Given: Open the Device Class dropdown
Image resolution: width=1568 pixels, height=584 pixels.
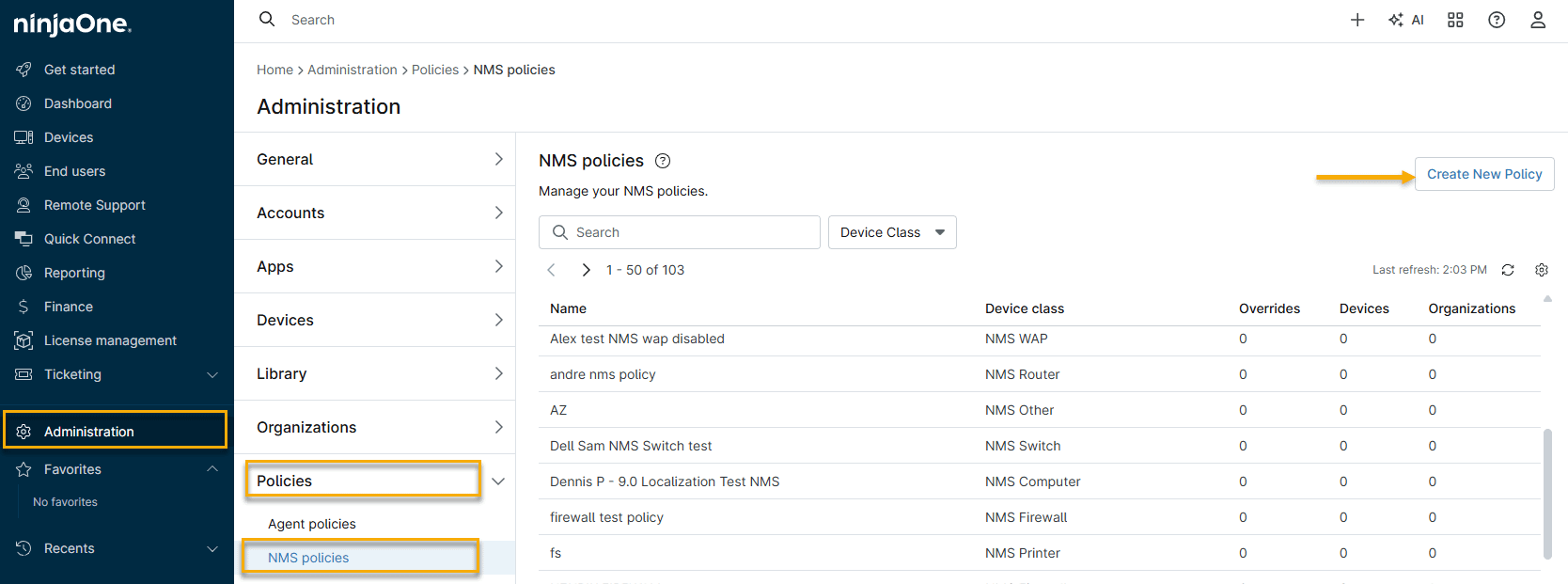Looking at the screenshot, I should [891, 232].
